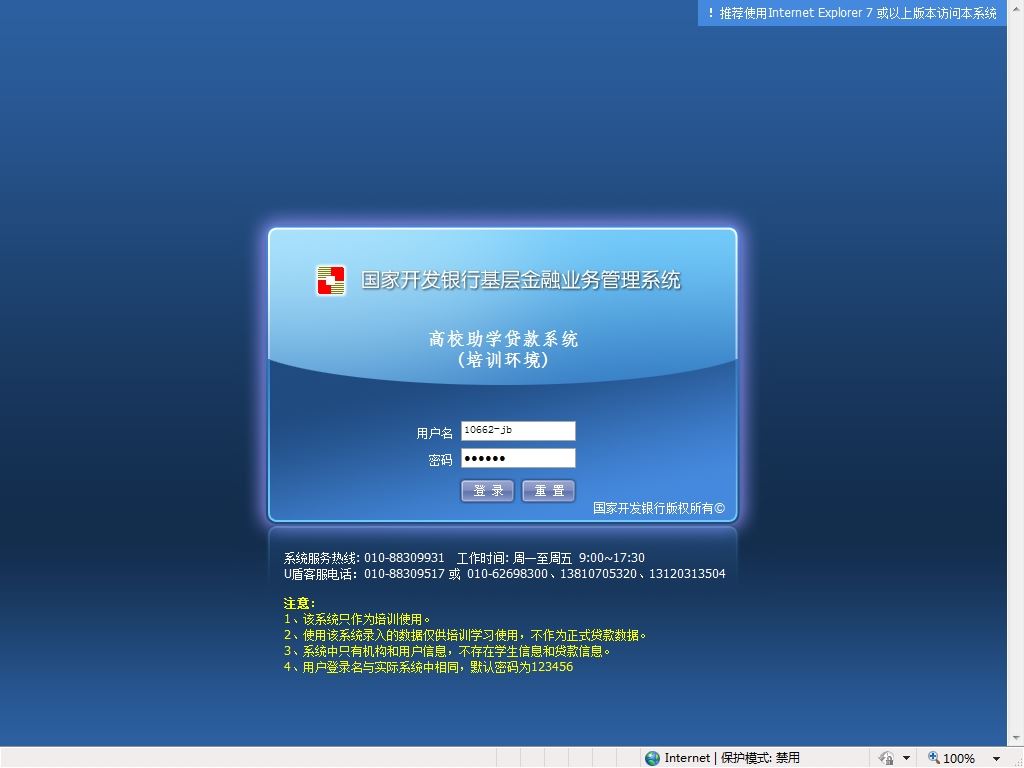Click the title 国家开发银行基层金融业务管理系统
Image resolution: width=1024 pixels, height=768 pixels.
(520, 280)
